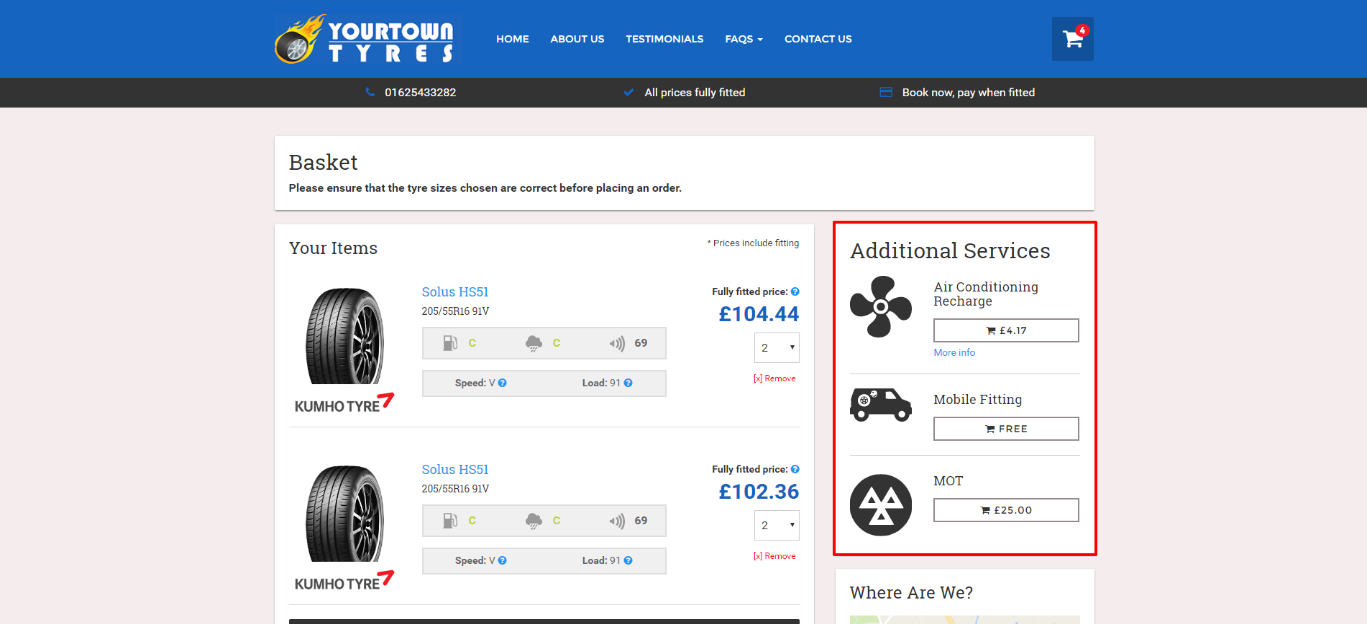Click the mobile fitting van icon
1367x624 pixels.
(881, 404)
